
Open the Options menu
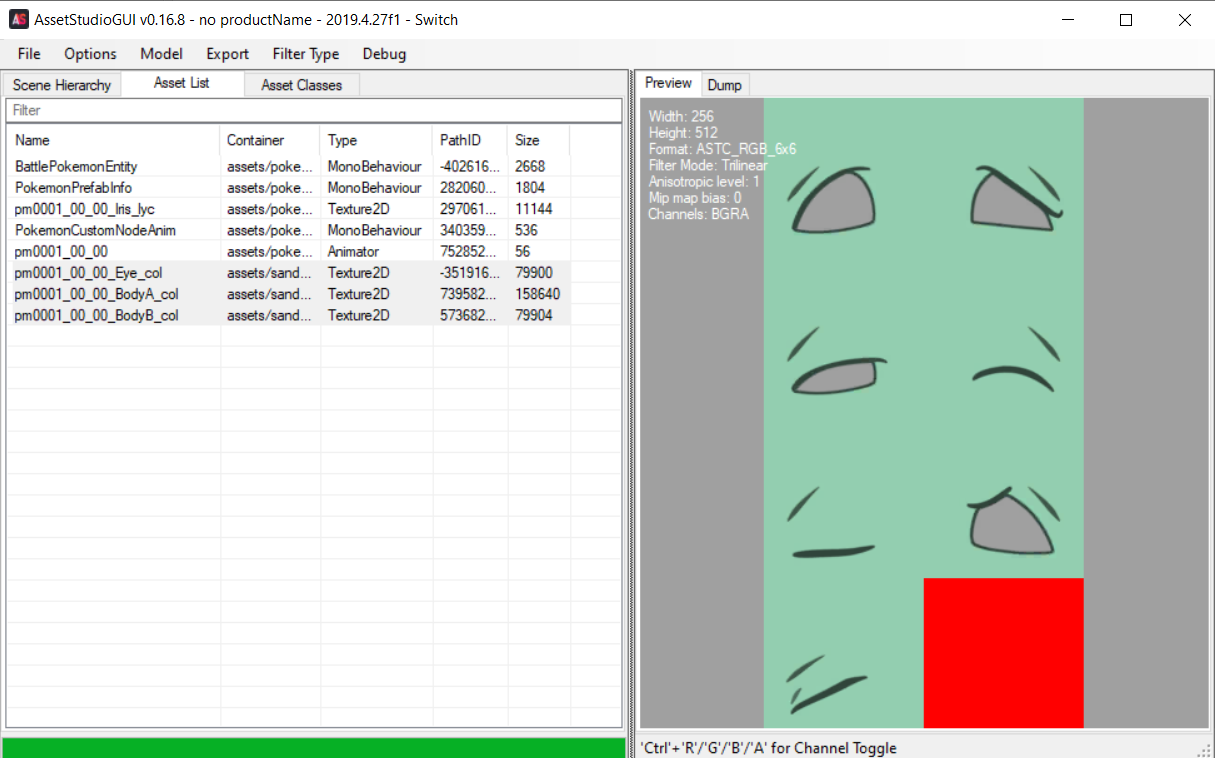pos(90,54)
